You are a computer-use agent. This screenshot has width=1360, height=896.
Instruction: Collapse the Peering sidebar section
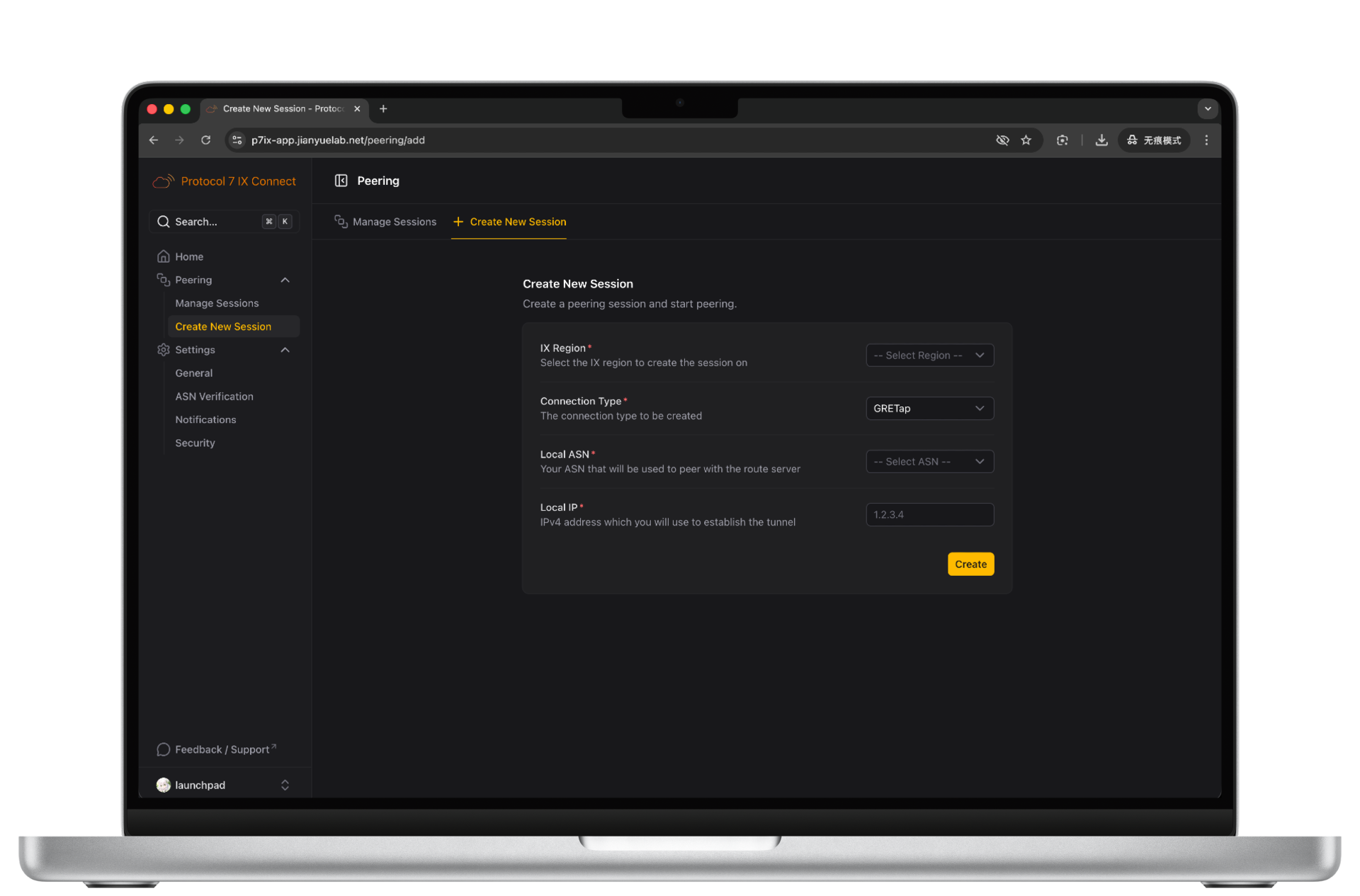point(285,280)
